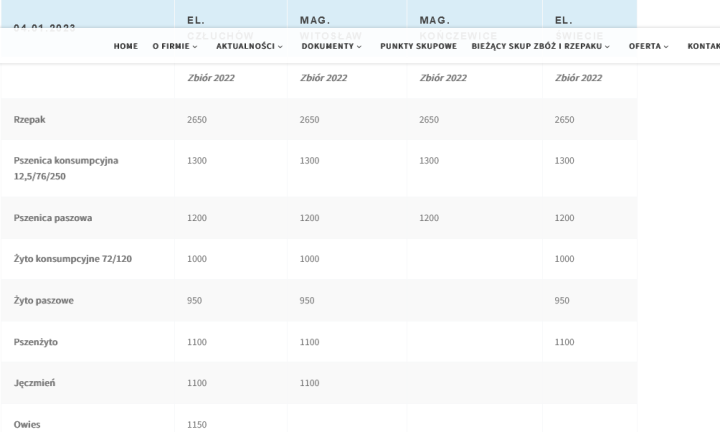Click Żyto konsumpcyjne 72/120 row label
Viewport: 720px width, 432px height.
[x=73, y=258]
